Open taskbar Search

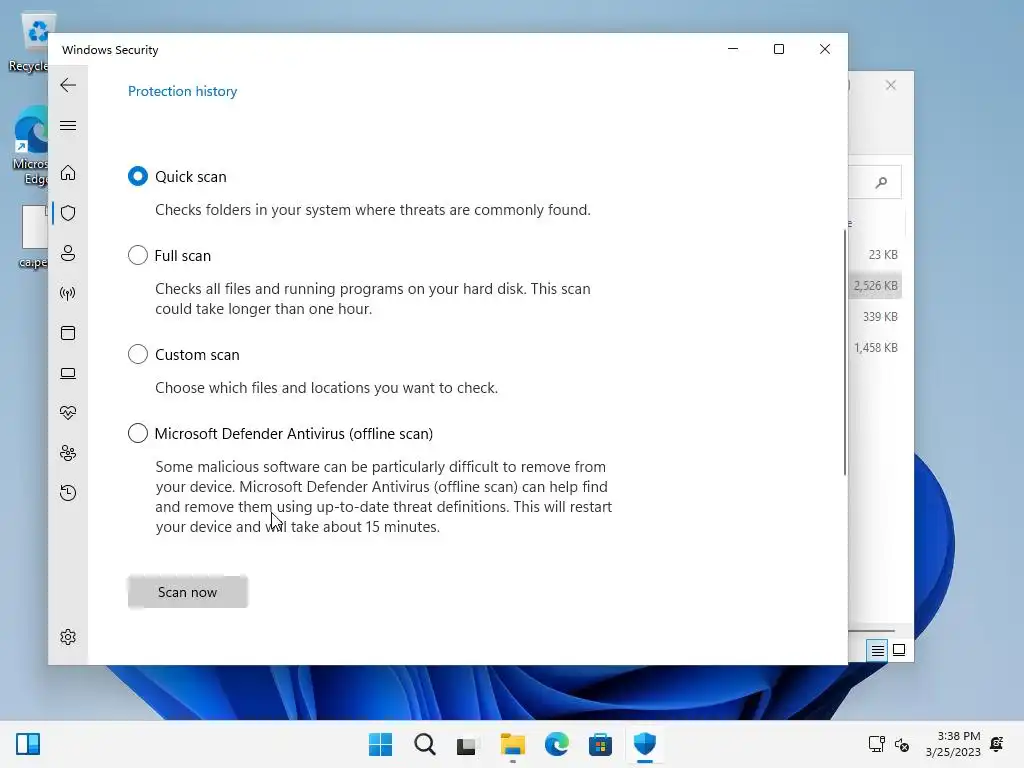[424, 744]
